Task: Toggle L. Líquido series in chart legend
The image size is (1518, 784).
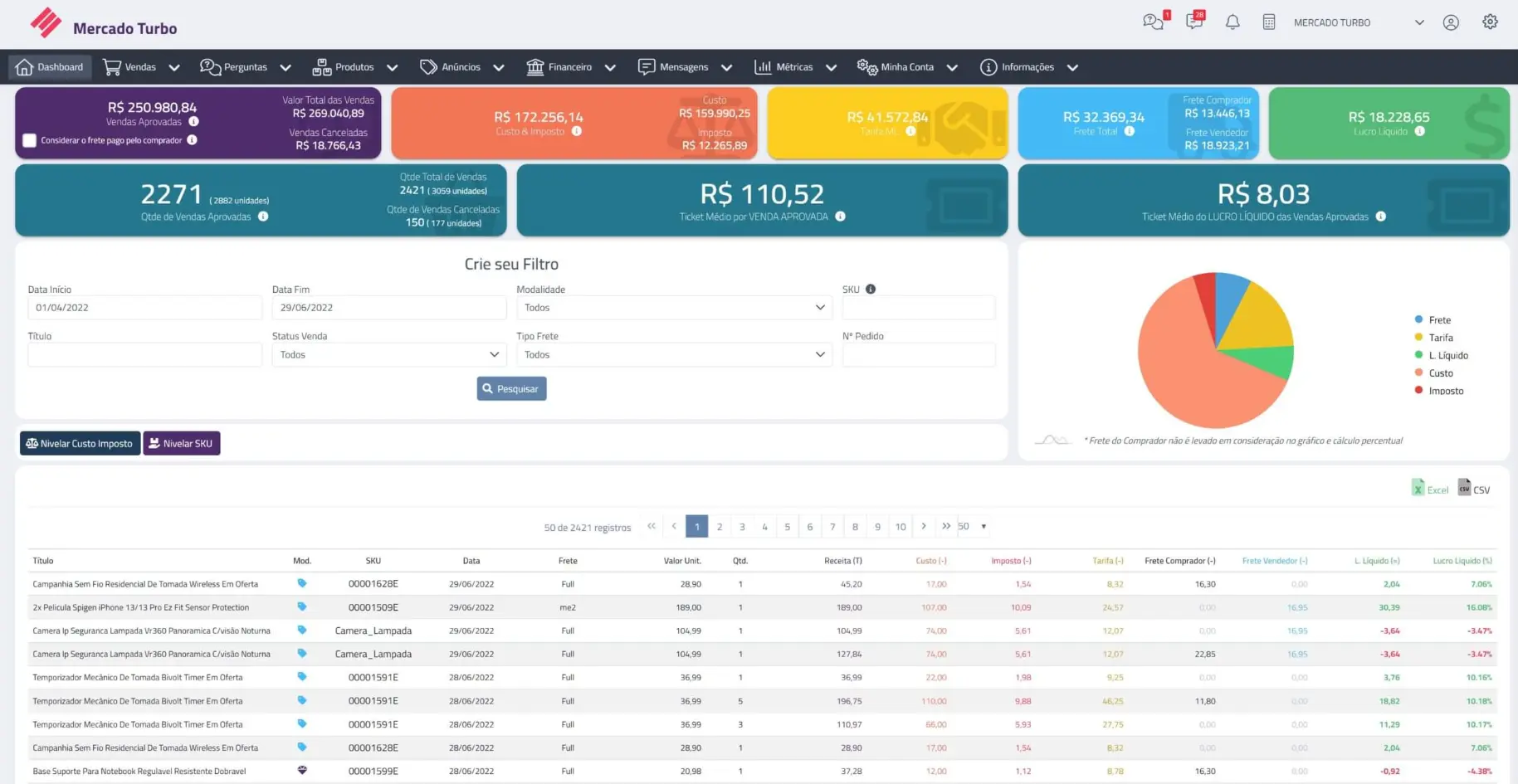Action: (x=1441, y=355)
